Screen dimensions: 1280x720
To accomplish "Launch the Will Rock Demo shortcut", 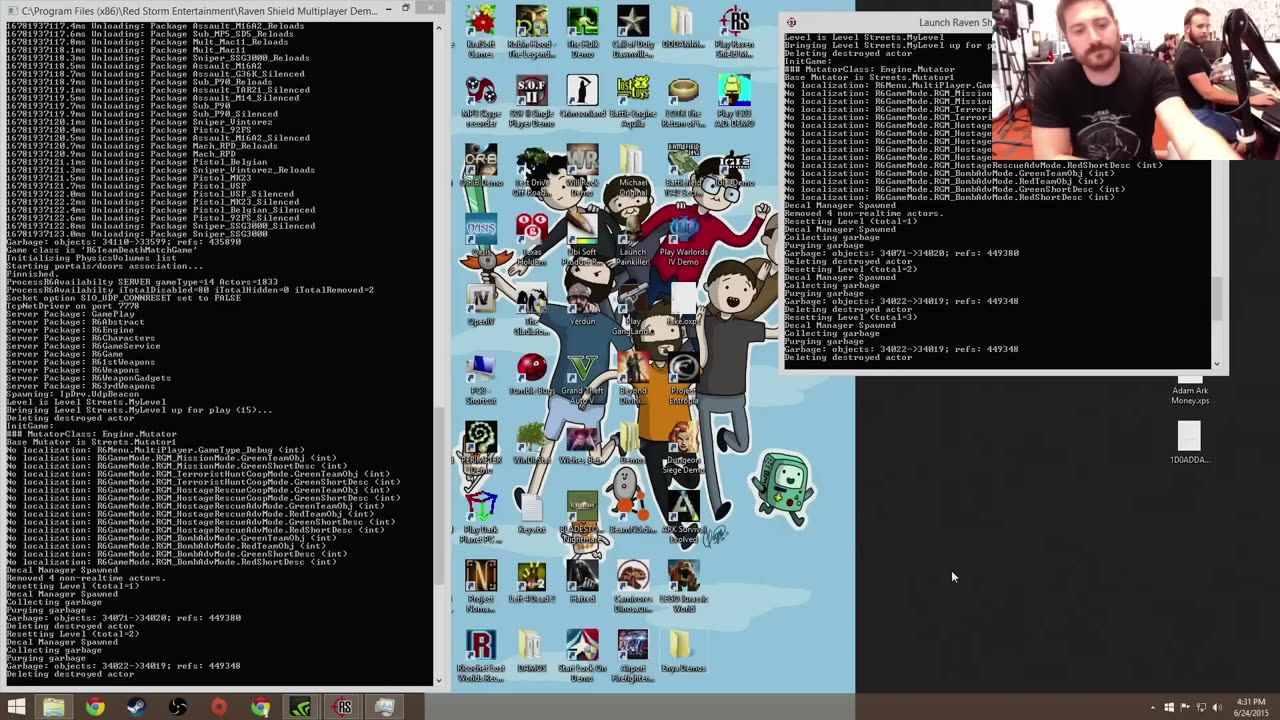I will click(582, 171).
